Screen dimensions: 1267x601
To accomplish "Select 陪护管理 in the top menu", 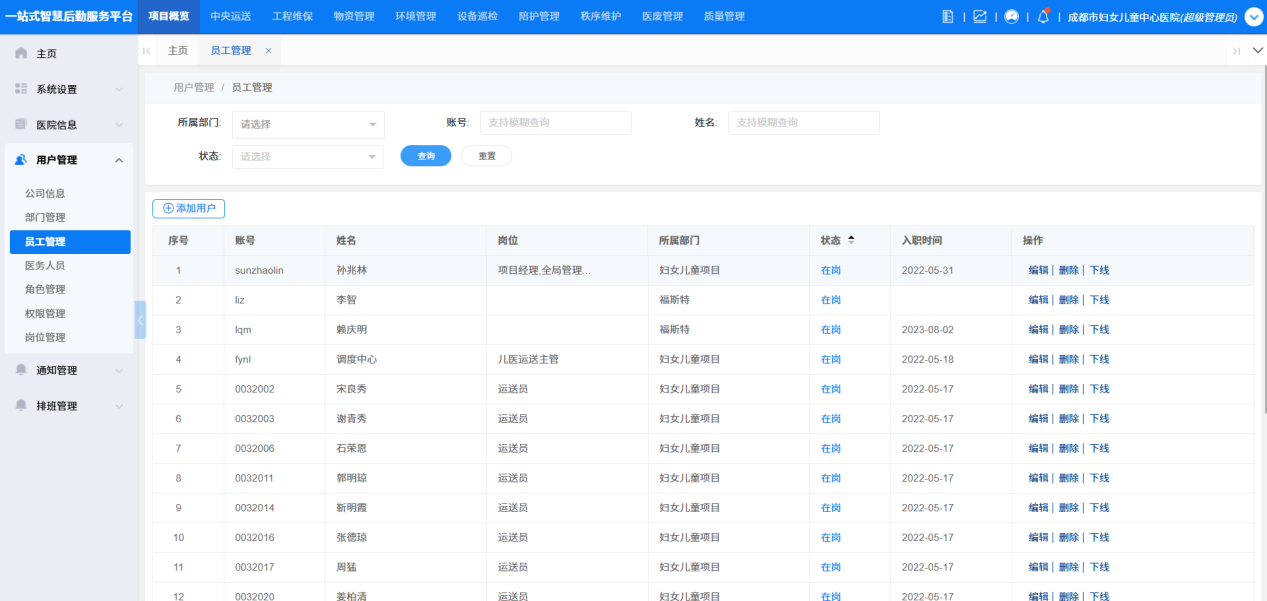I will point(539,17).
